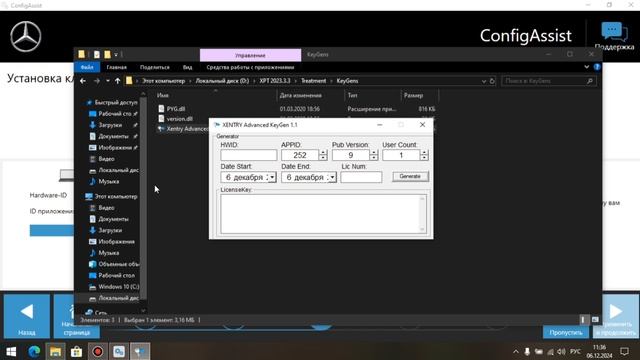Increase the User Count value
The image size is (640, 360).
click(424, 153)
